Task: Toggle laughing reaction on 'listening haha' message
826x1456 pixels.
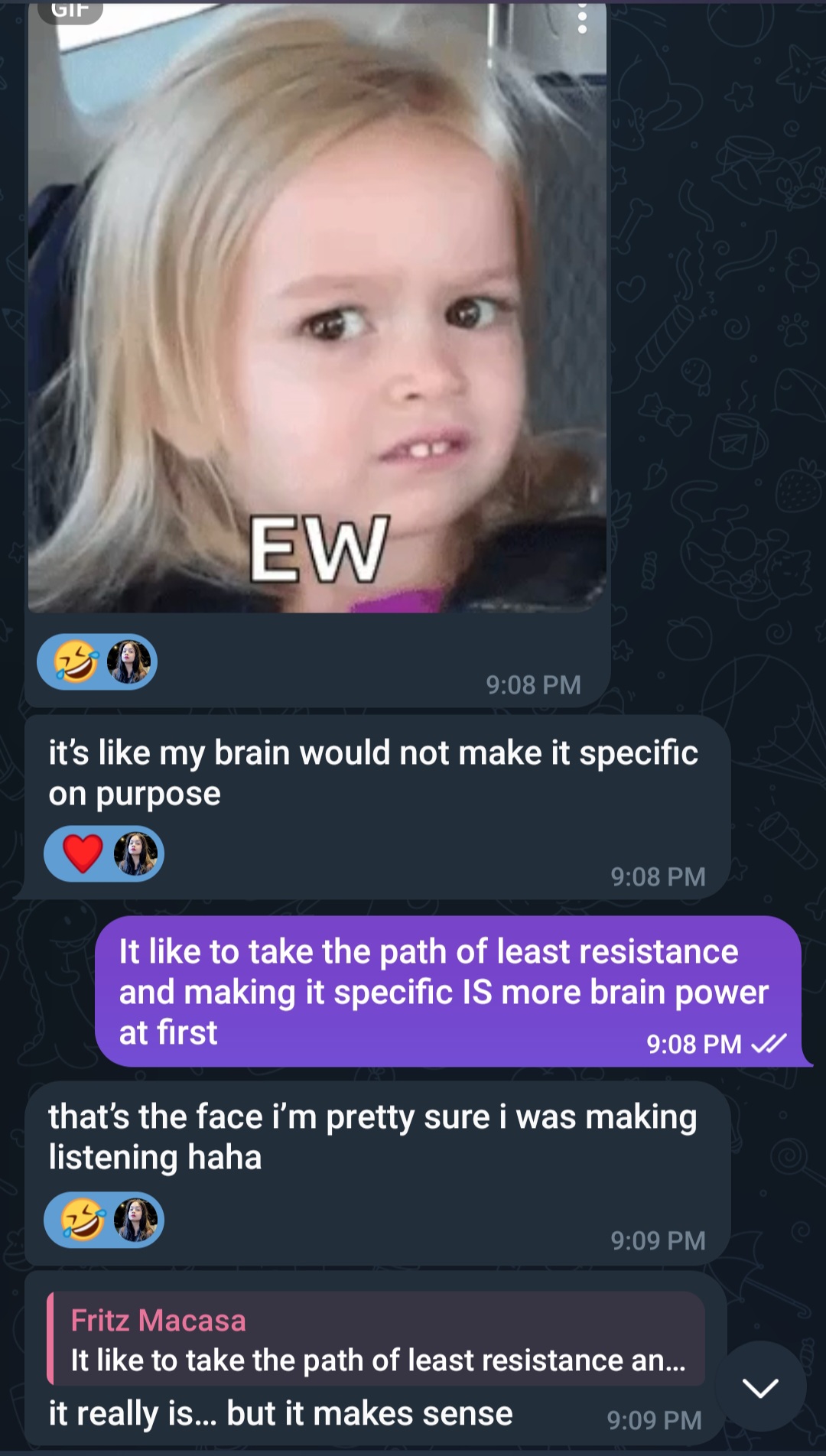Action: (83, 1219)
